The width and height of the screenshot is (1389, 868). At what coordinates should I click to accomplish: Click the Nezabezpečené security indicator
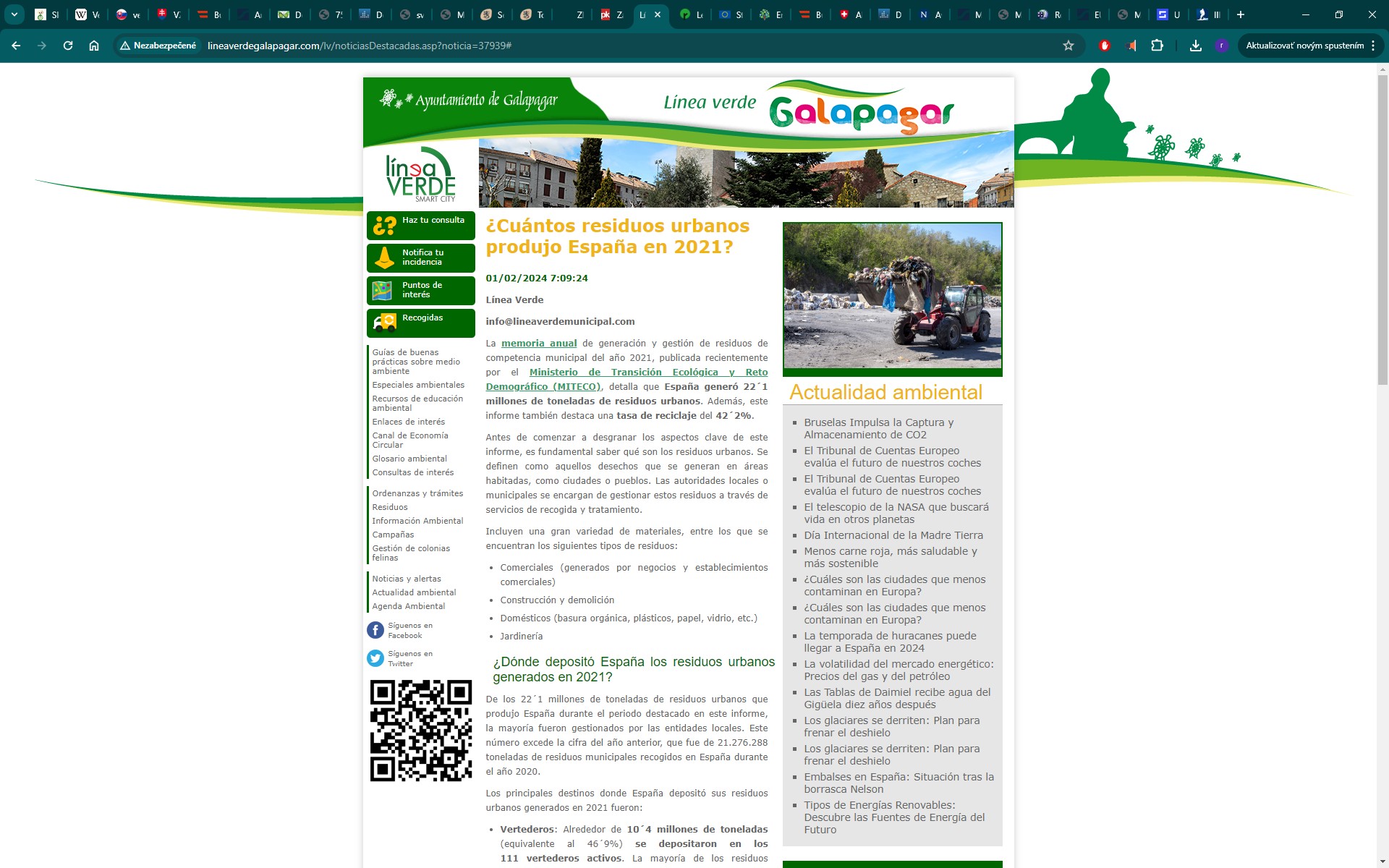[x=158, y=46]
